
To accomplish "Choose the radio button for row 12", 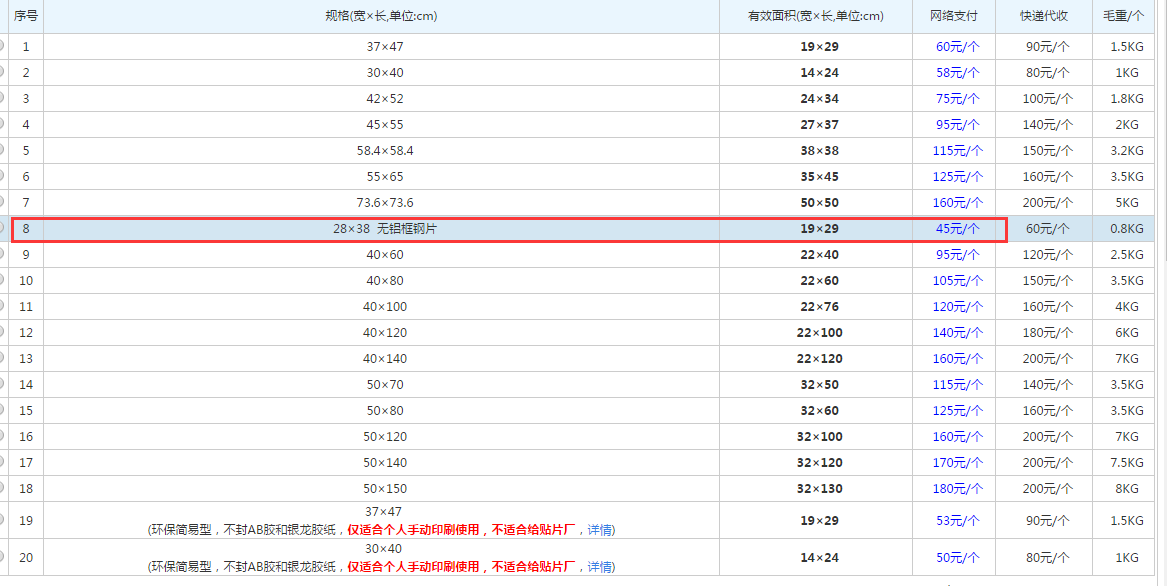I will [3, 332].
